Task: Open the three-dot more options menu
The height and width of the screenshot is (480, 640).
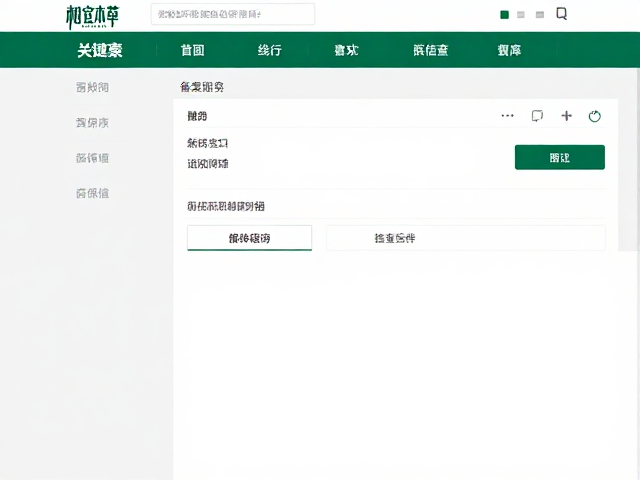Action: coord(507,116)
